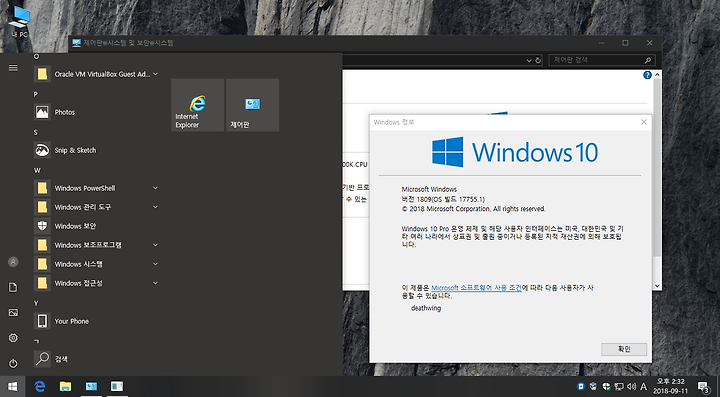Viewport: 720px width, 397px height.
Task: Click refresh button in Control Panel address bar
Action: coord(538,60)
